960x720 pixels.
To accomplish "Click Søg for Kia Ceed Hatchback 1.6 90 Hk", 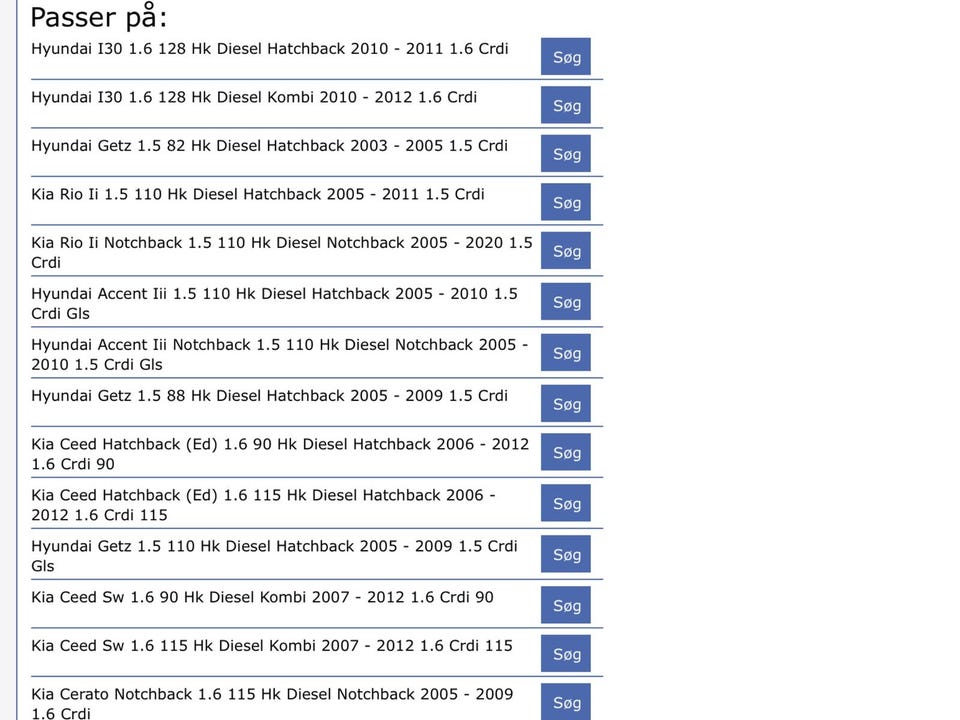I will 566,452.
